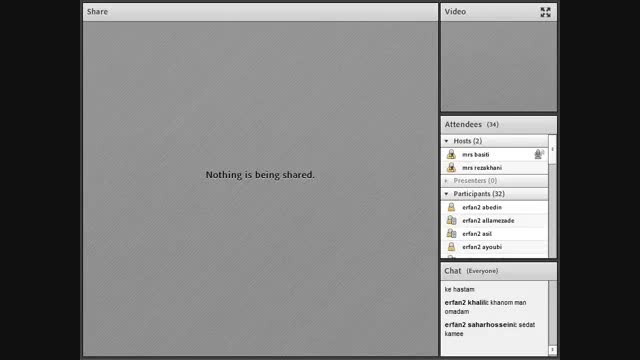
Task: Select participant erfan2 allamezade
Action: pos(494,220)
